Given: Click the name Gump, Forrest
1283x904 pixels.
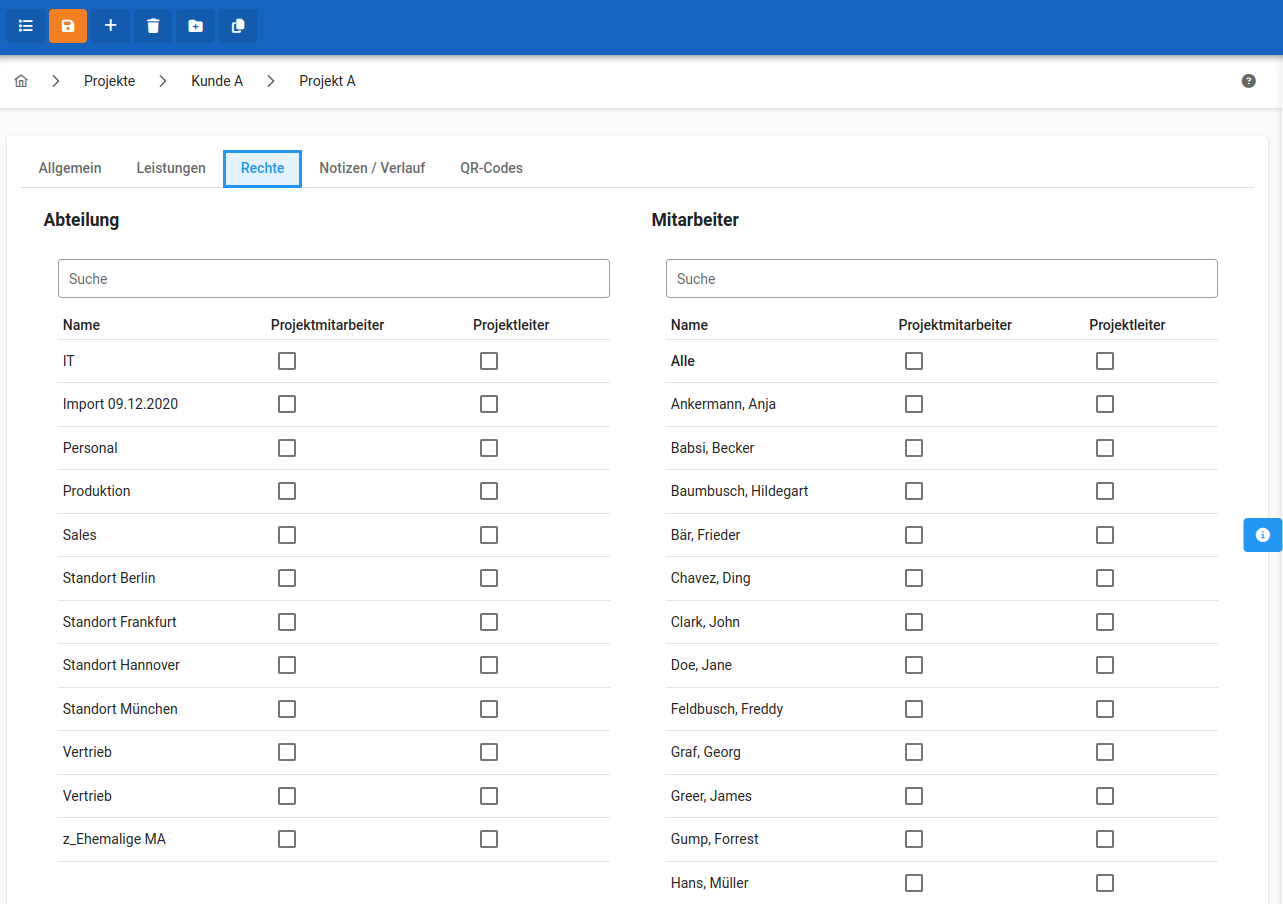Looking at the screenshot, I should [715, 839].
